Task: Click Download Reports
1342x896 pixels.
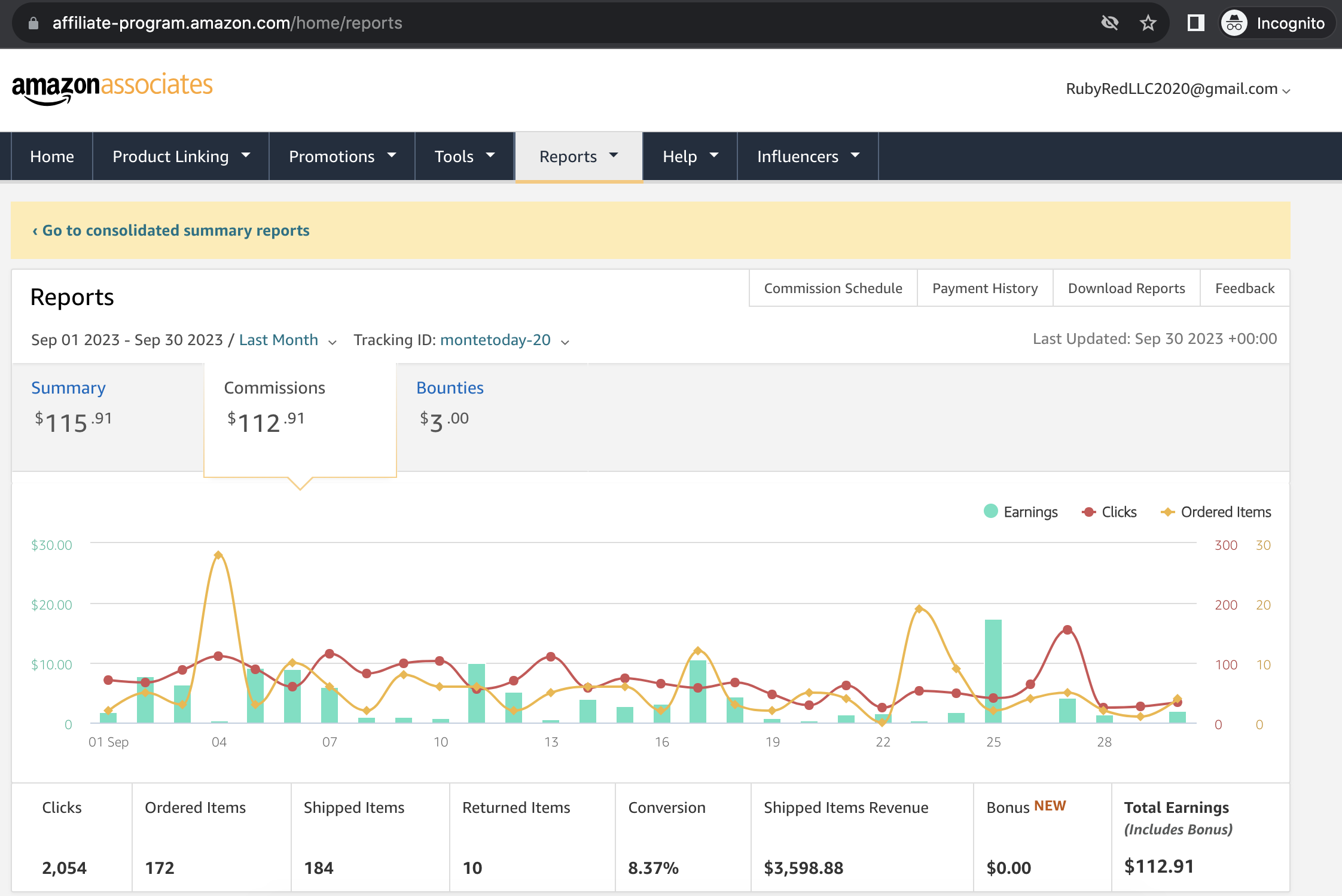Action: coord(1126,288)
